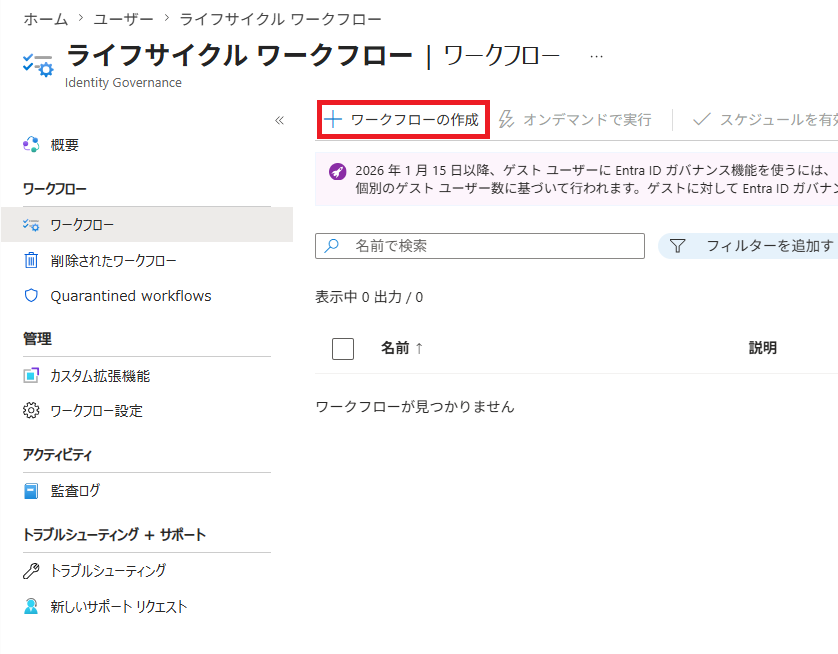Screen dimensions: 838x654
Task: Click the shield icon for Quarantined workflows
Action: pyautogui.click(x=31, y=295)
